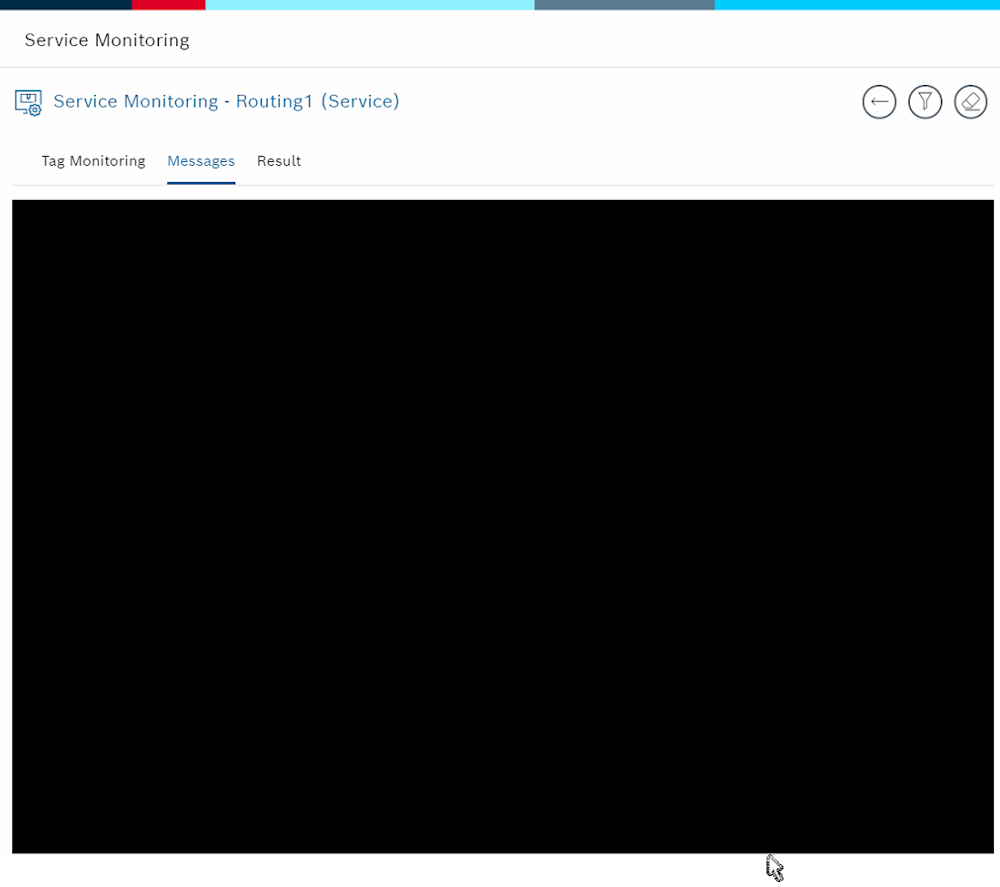Click inside the black messages console area
This screenshot has height=887, width=1000.
click(x=502, y=526)
